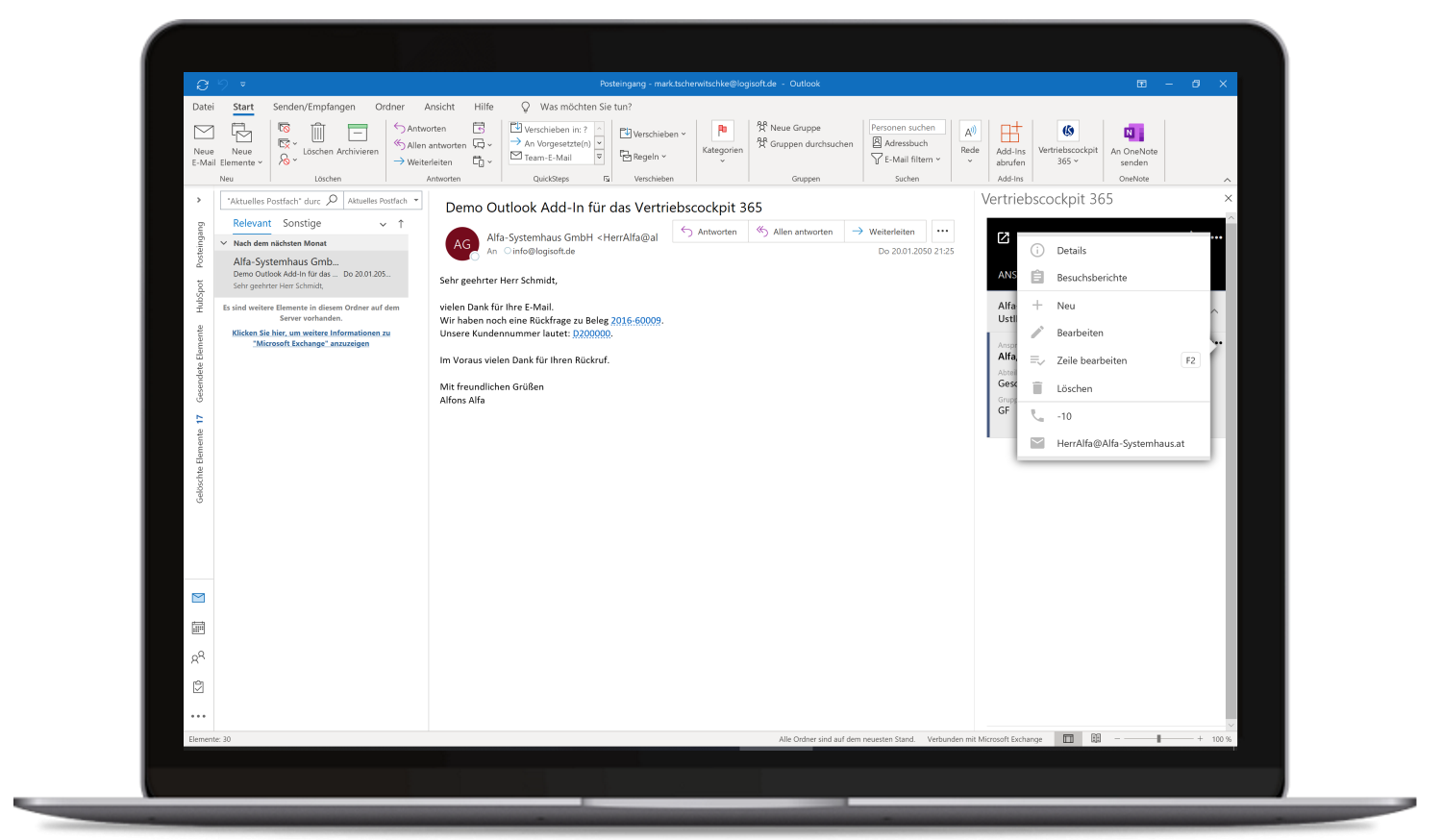The width and height of the screenshot is (1442, 840).
Task: Archive the message with Archivieren
Action: [x=358, y=139]
